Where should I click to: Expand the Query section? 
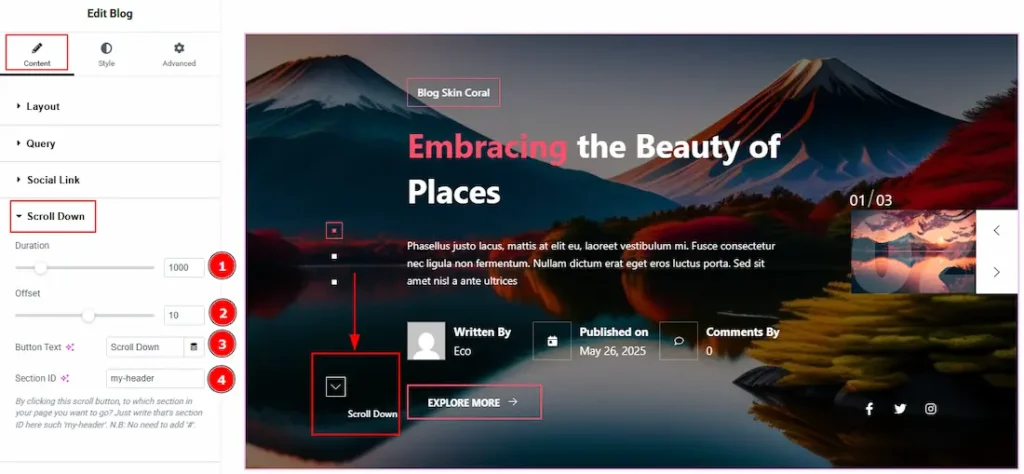40,143
